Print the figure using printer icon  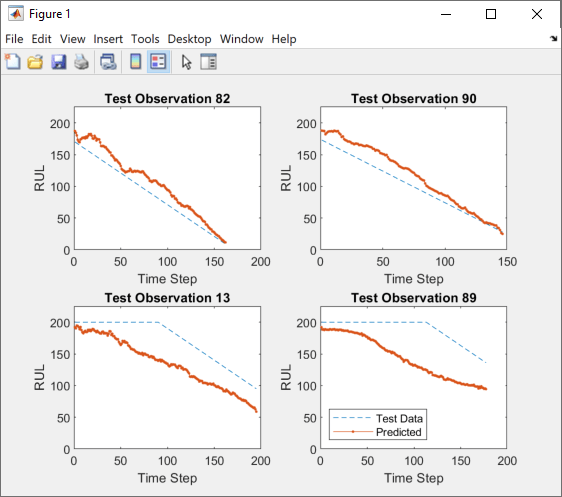(x=81, y=62)
